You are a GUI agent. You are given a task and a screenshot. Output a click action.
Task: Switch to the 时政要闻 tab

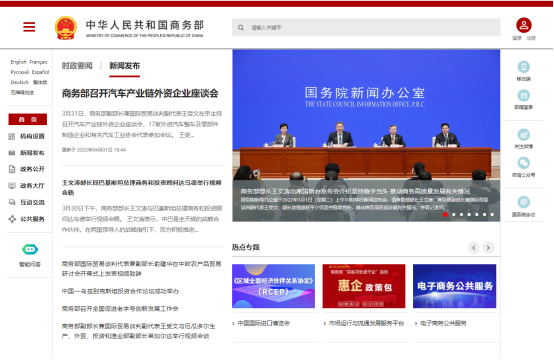(77, 66)
